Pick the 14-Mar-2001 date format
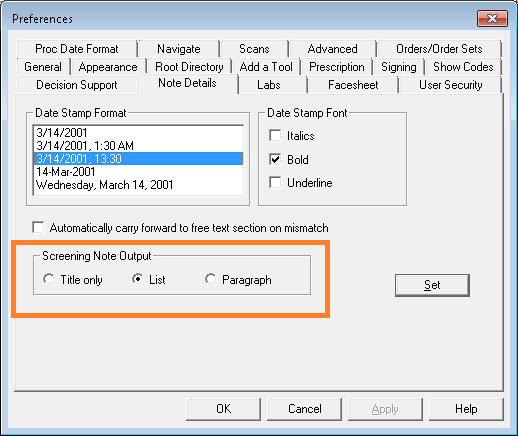 [x=138, y=172]
